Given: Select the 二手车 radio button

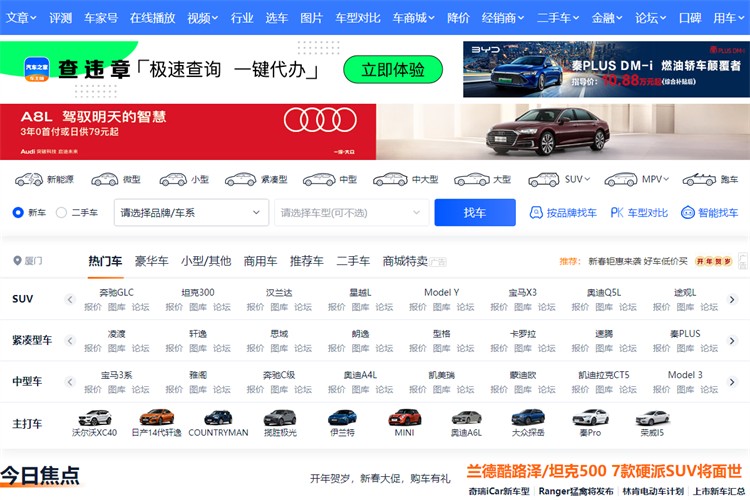Looking at the screenshot, I should point(61,212).
